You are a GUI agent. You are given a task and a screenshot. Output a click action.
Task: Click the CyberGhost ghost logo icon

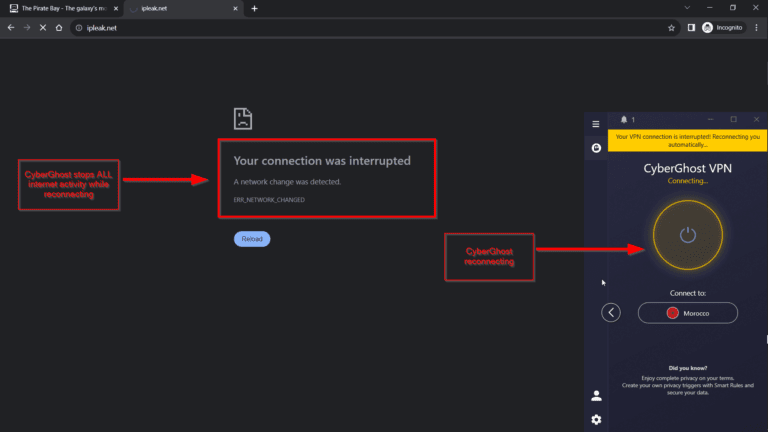[x=596, y=148]
